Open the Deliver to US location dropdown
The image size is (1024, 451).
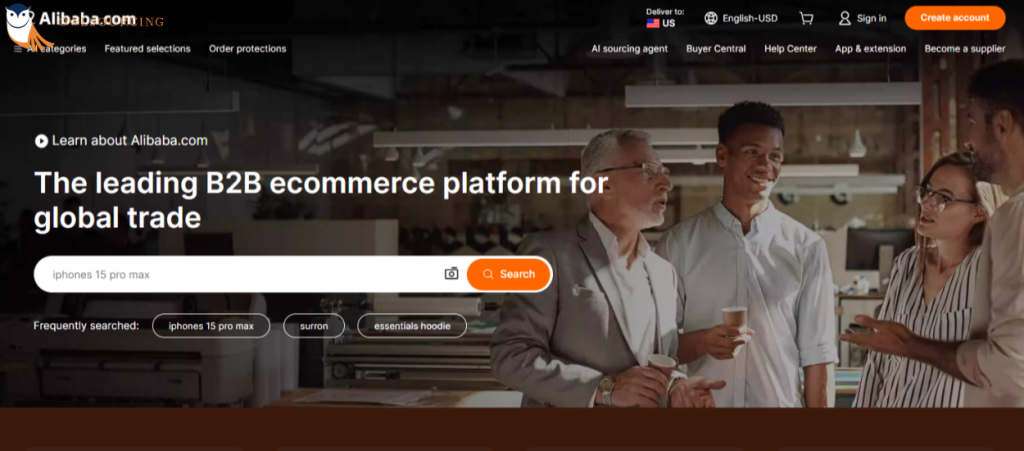665,18
